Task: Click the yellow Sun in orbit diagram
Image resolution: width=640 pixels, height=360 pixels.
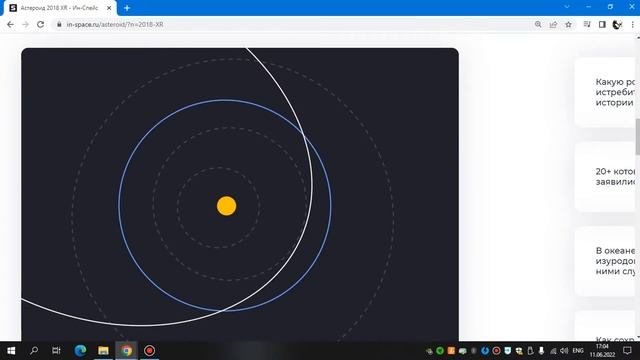Action: (227, 206)
